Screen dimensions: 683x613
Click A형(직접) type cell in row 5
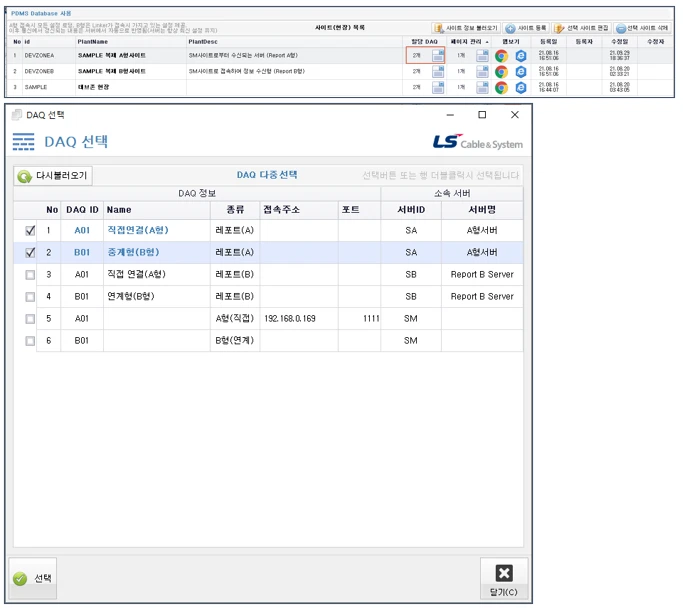[x=235, y=318]
